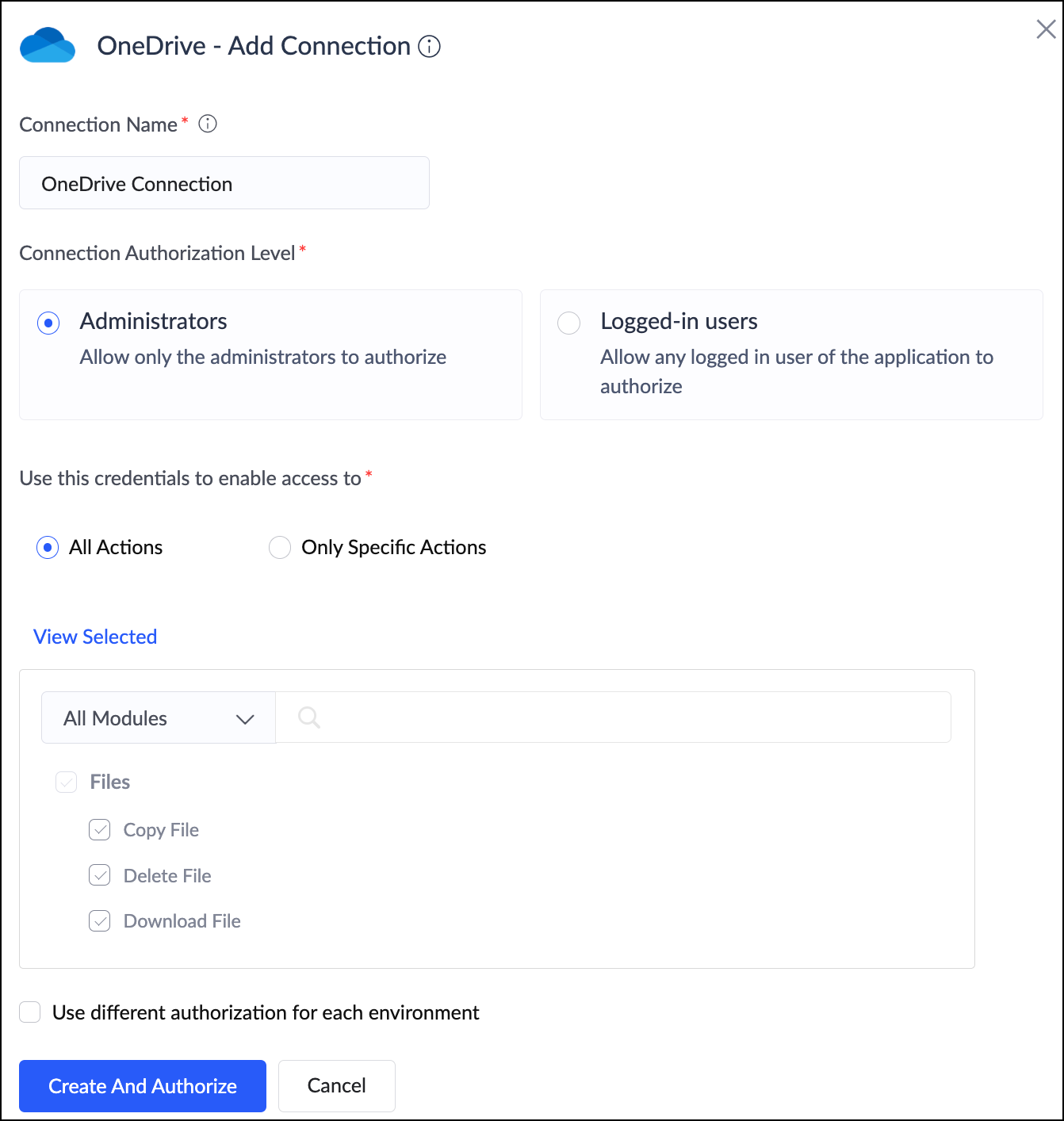Toggle the Files module checkbox
Screen dimensions: 1064x1121
[x=67, y=782]
